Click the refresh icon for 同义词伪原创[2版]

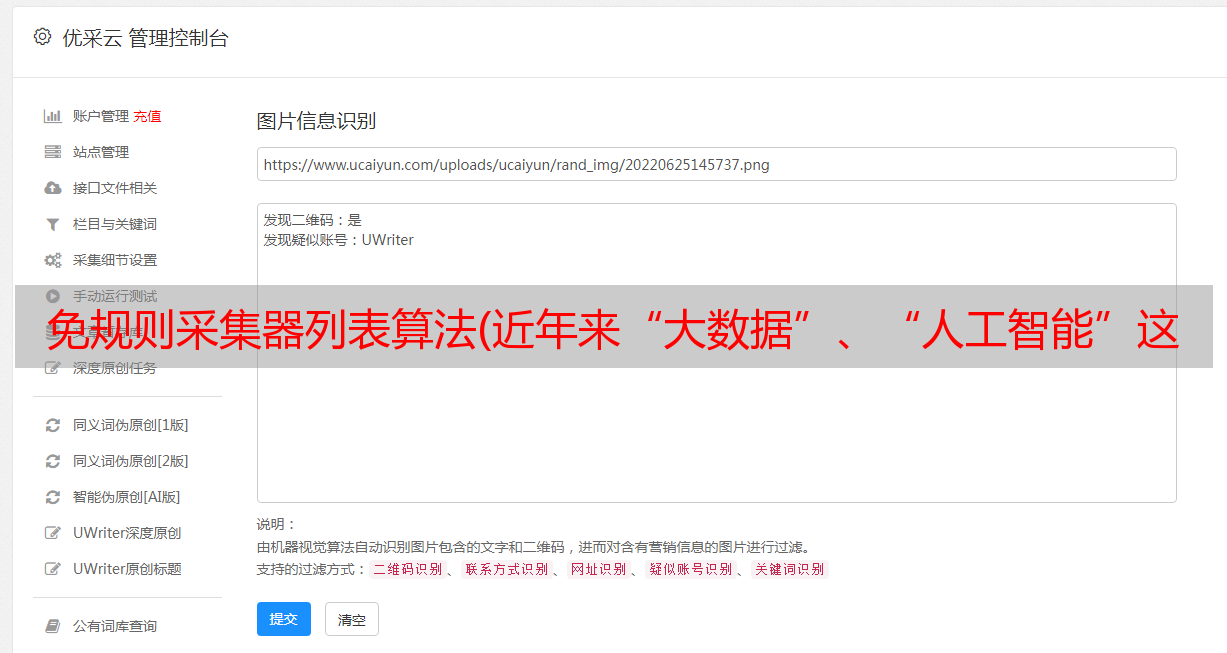pyautogui.click(x=53, y=461)
